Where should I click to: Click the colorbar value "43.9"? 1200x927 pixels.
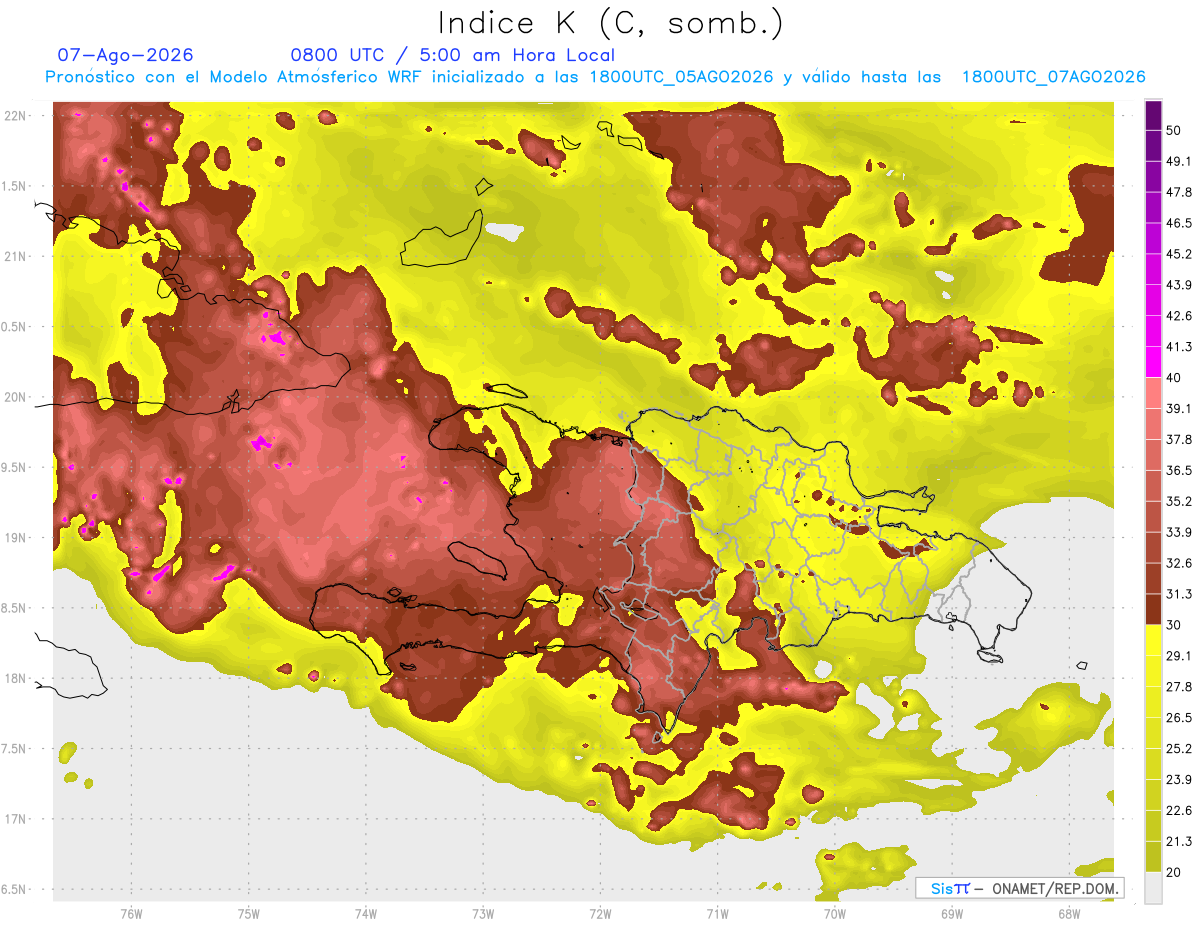tap(1178, 286)
